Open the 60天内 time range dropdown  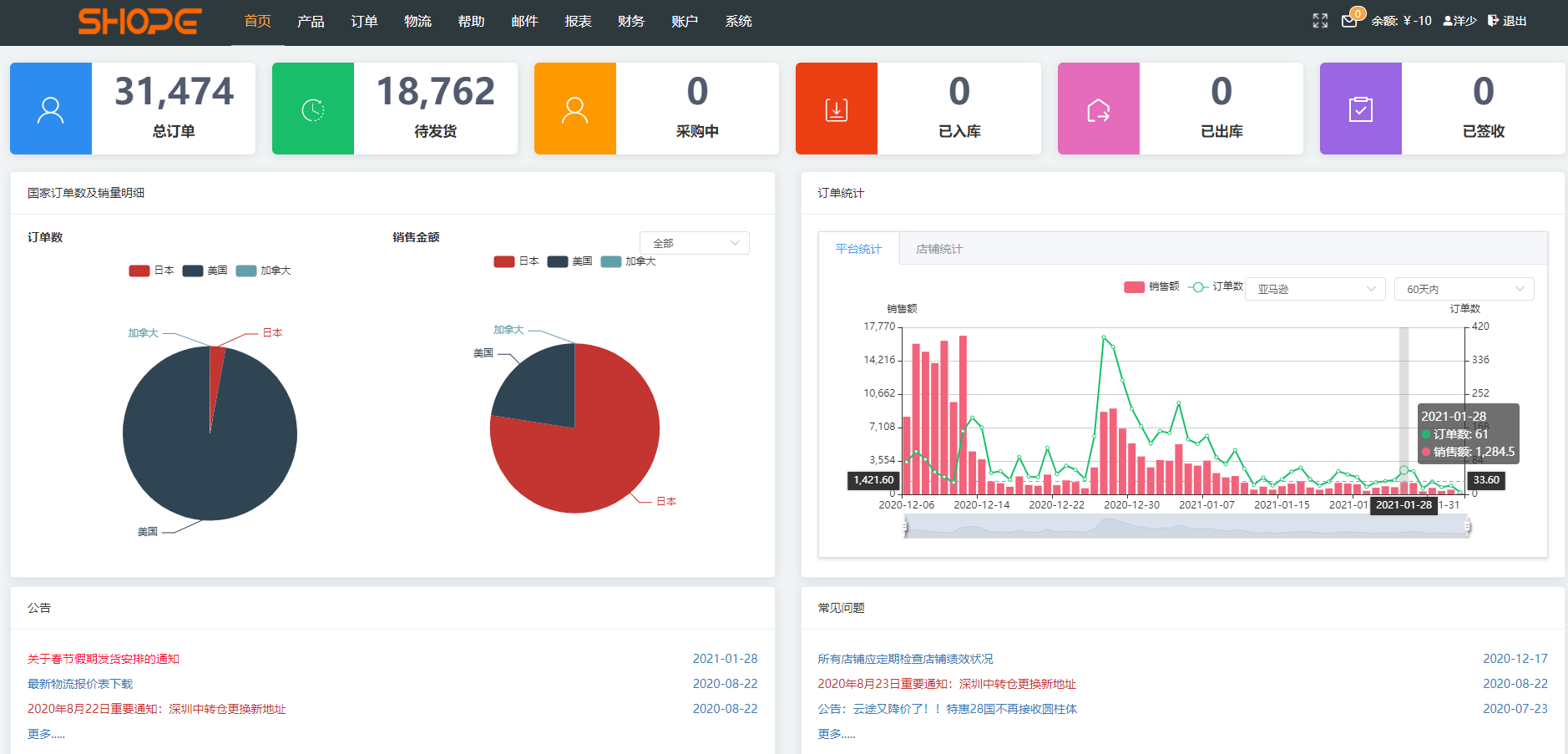point(1464,288)
